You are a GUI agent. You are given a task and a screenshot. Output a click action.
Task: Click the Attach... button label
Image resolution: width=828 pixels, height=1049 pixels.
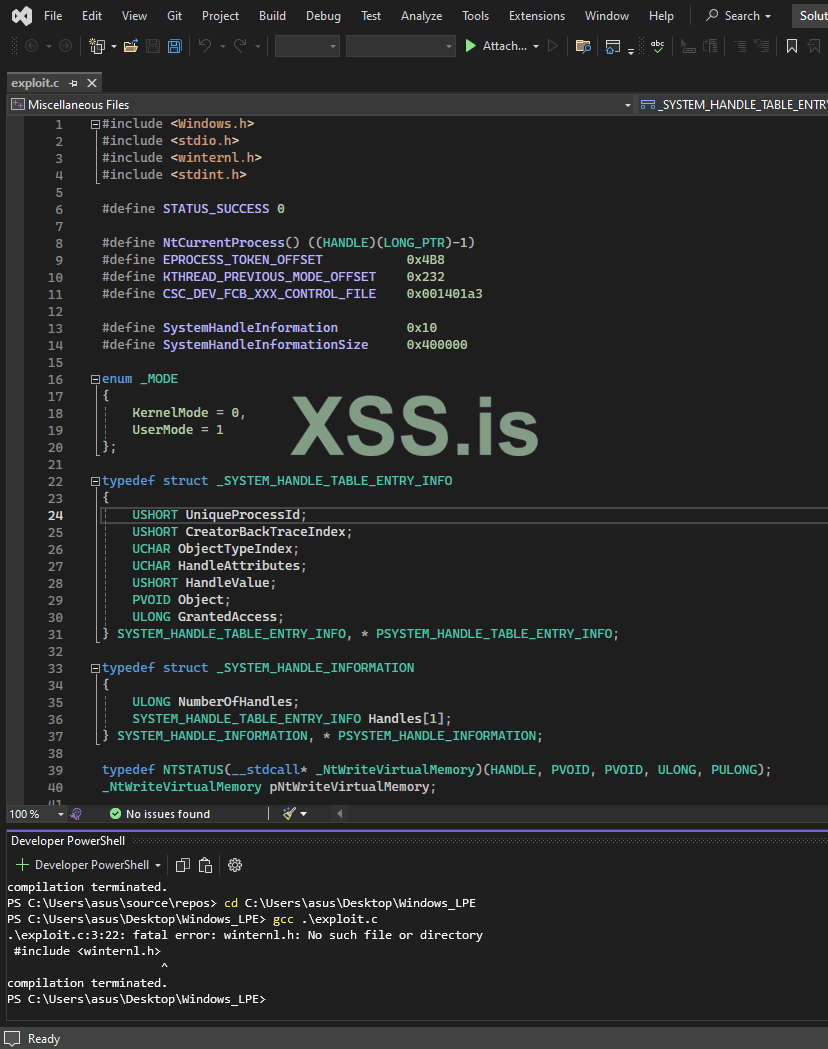pyautogui.click(x=505, y=45)
